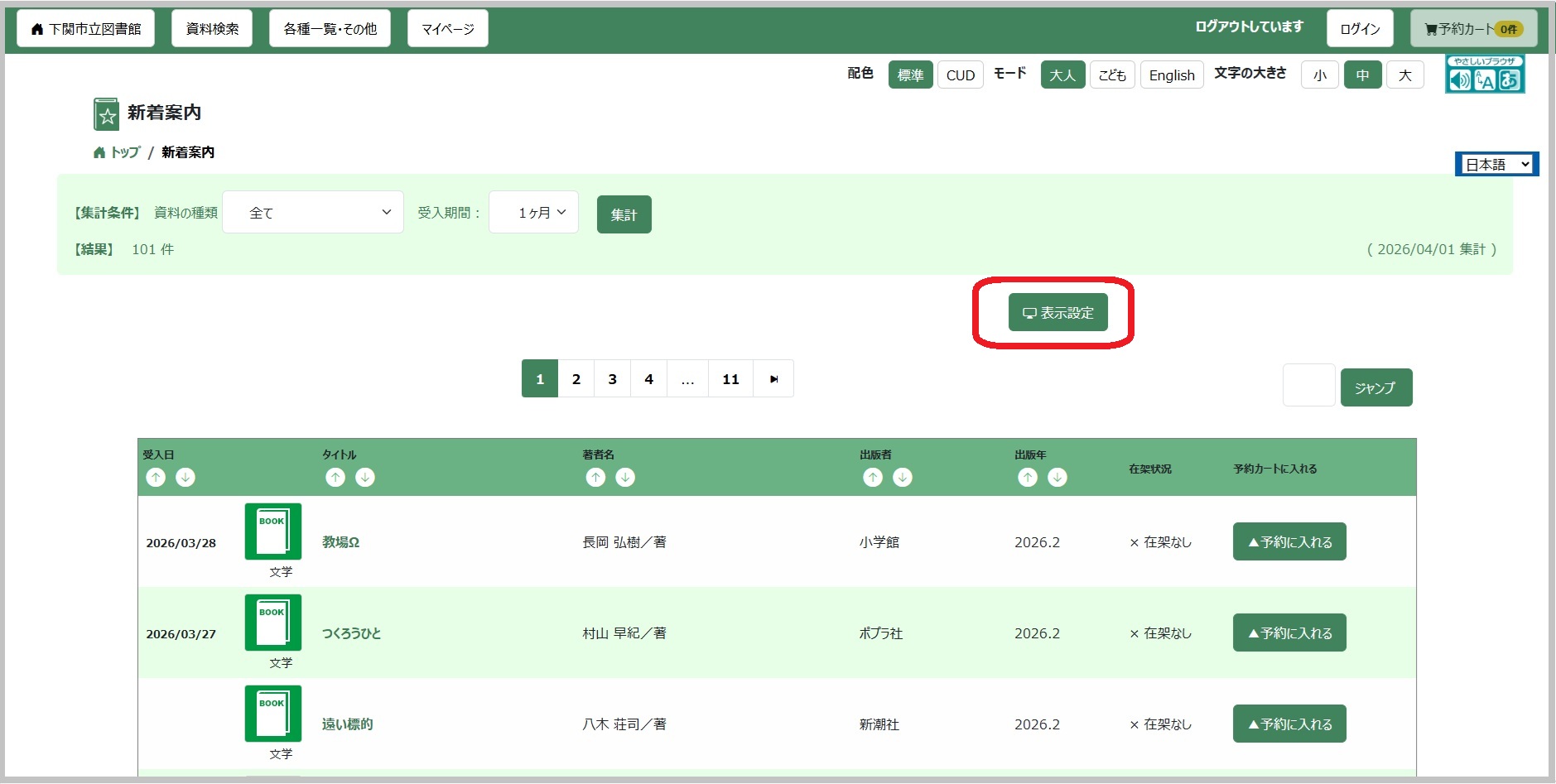1556x784 pixels.
Task: Open the 各種一覧・その他 menu
Action: [x=329, y=27]
